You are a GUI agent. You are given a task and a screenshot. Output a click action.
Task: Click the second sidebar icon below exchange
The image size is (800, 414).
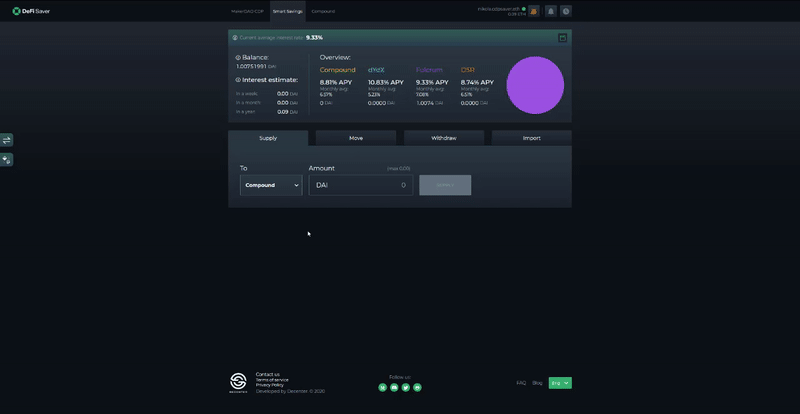tap(7, 160)
